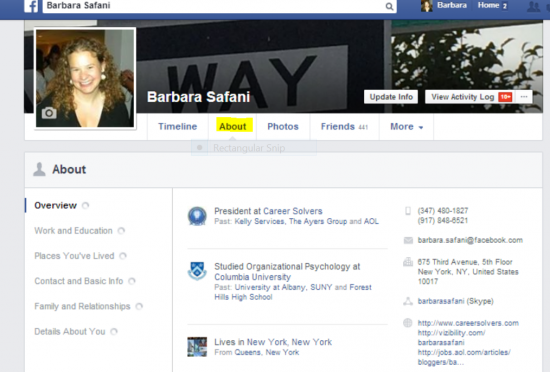The image size is (550, 372).
Task: Click the 441 friends count
Action: point(363,127)
